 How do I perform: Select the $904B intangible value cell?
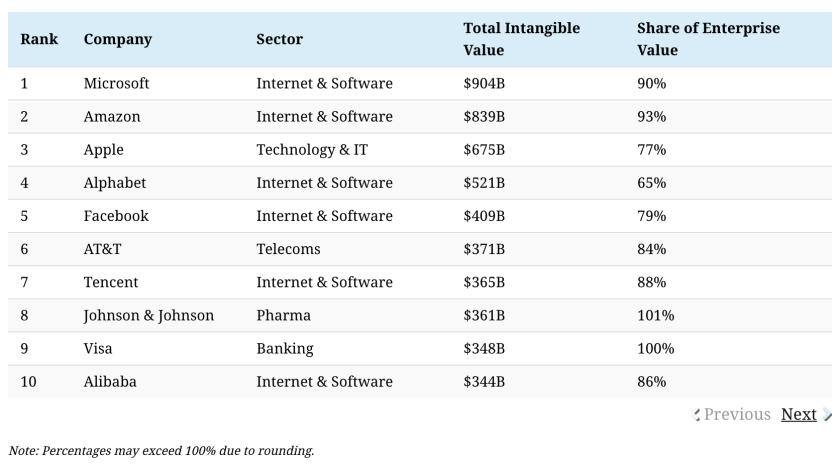484,83
